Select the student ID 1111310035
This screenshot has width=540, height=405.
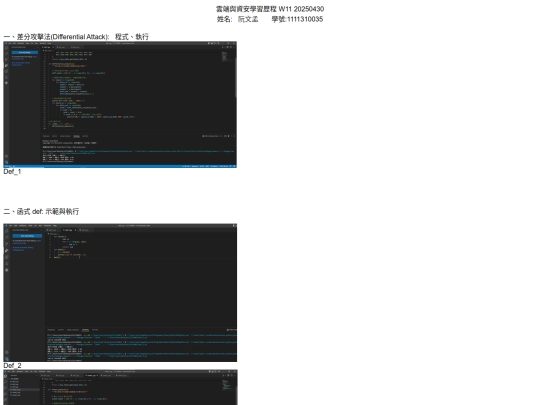(305, 19)
